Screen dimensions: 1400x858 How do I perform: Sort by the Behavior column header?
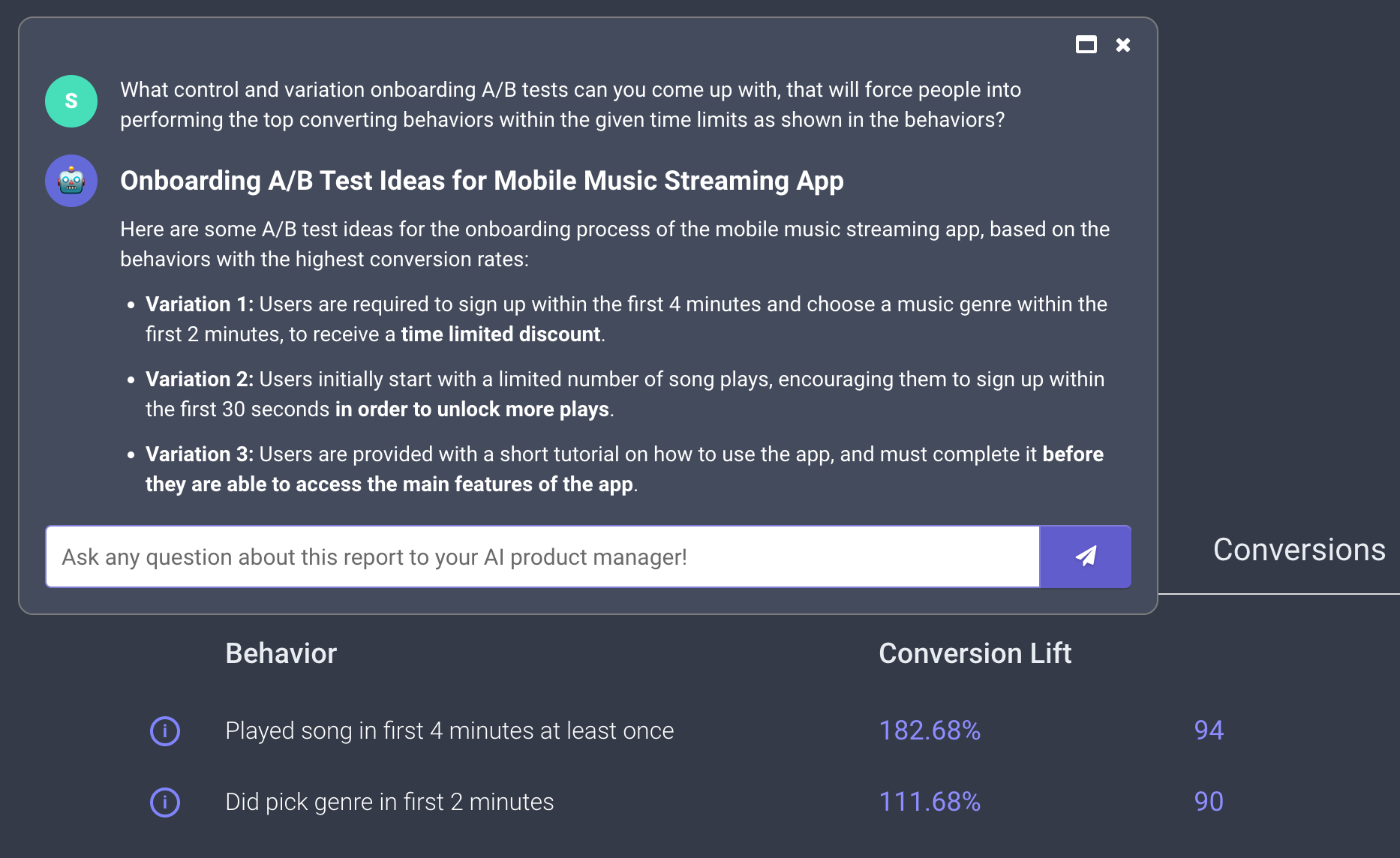coord(281,653)
